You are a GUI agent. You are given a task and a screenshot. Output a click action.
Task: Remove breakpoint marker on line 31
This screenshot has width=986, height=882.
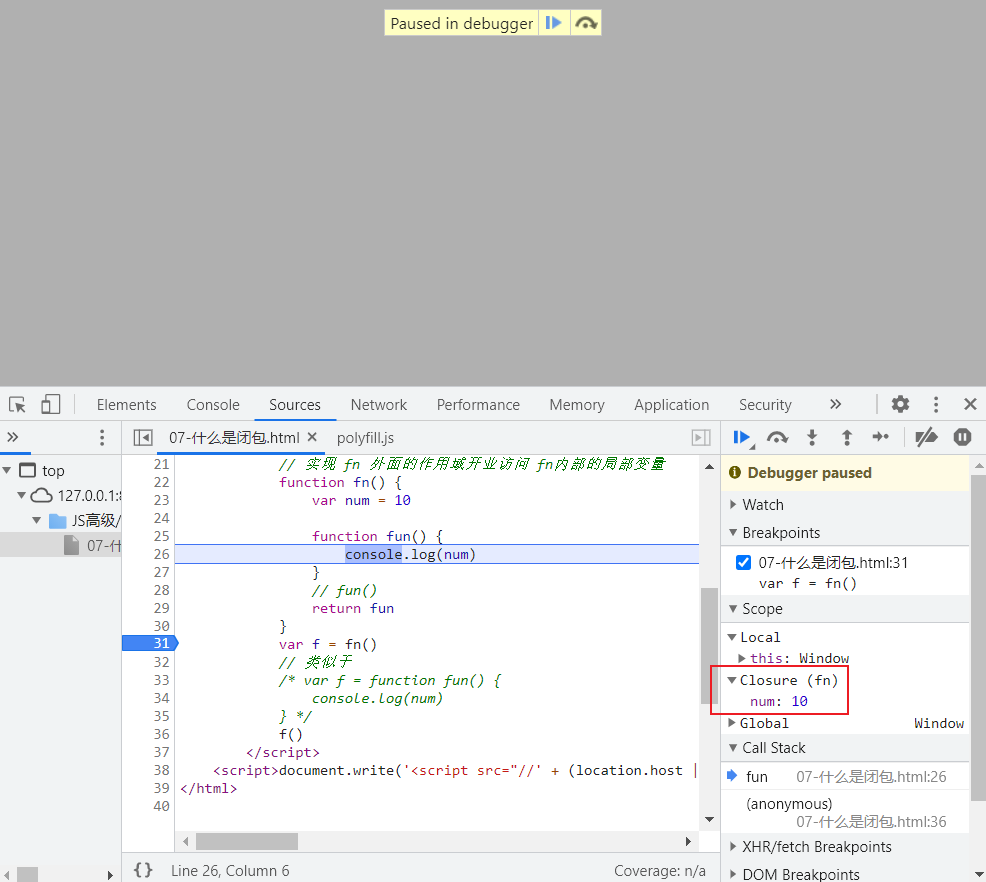(150, 643)
